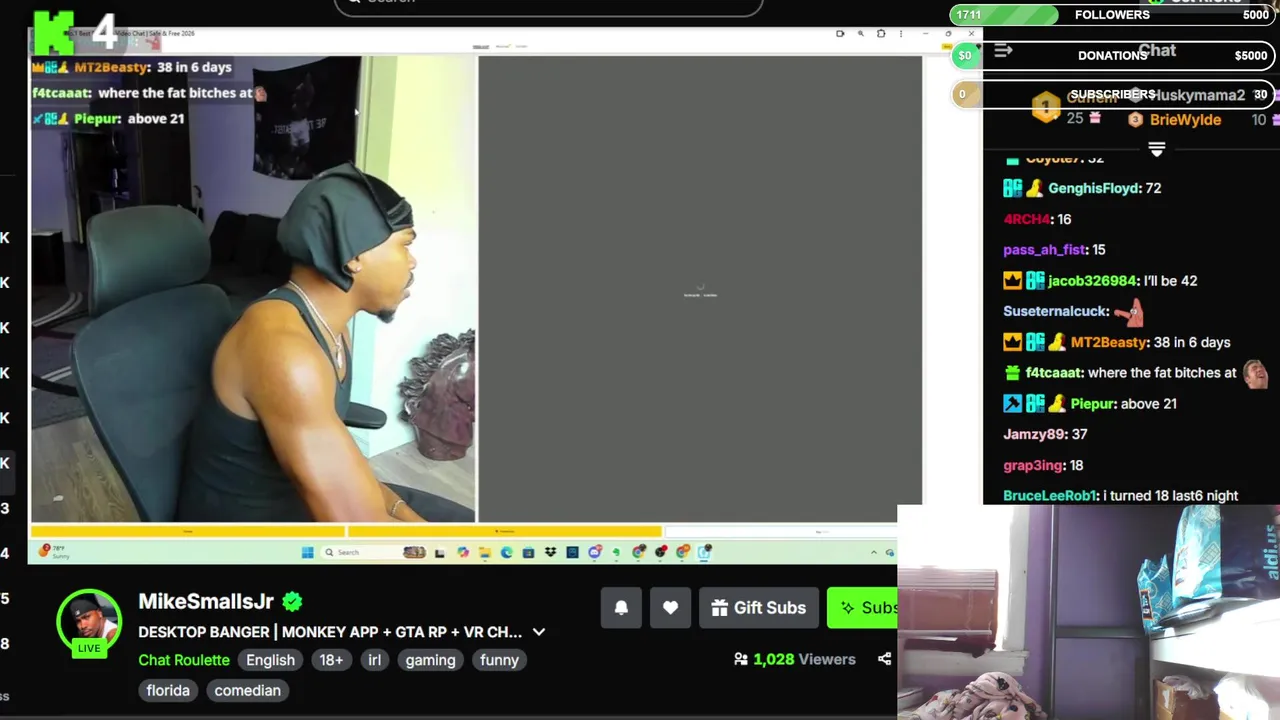Click the verified badge next to MikeSmallsJr

coord(292,601)
